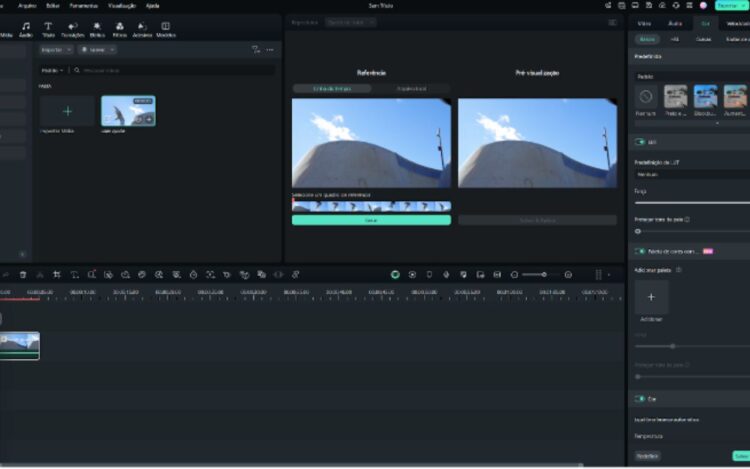This screenshot has height=469, width=750.
Task: Select the crop tool in timeline toolbar
Action: (x=57, y=274)
